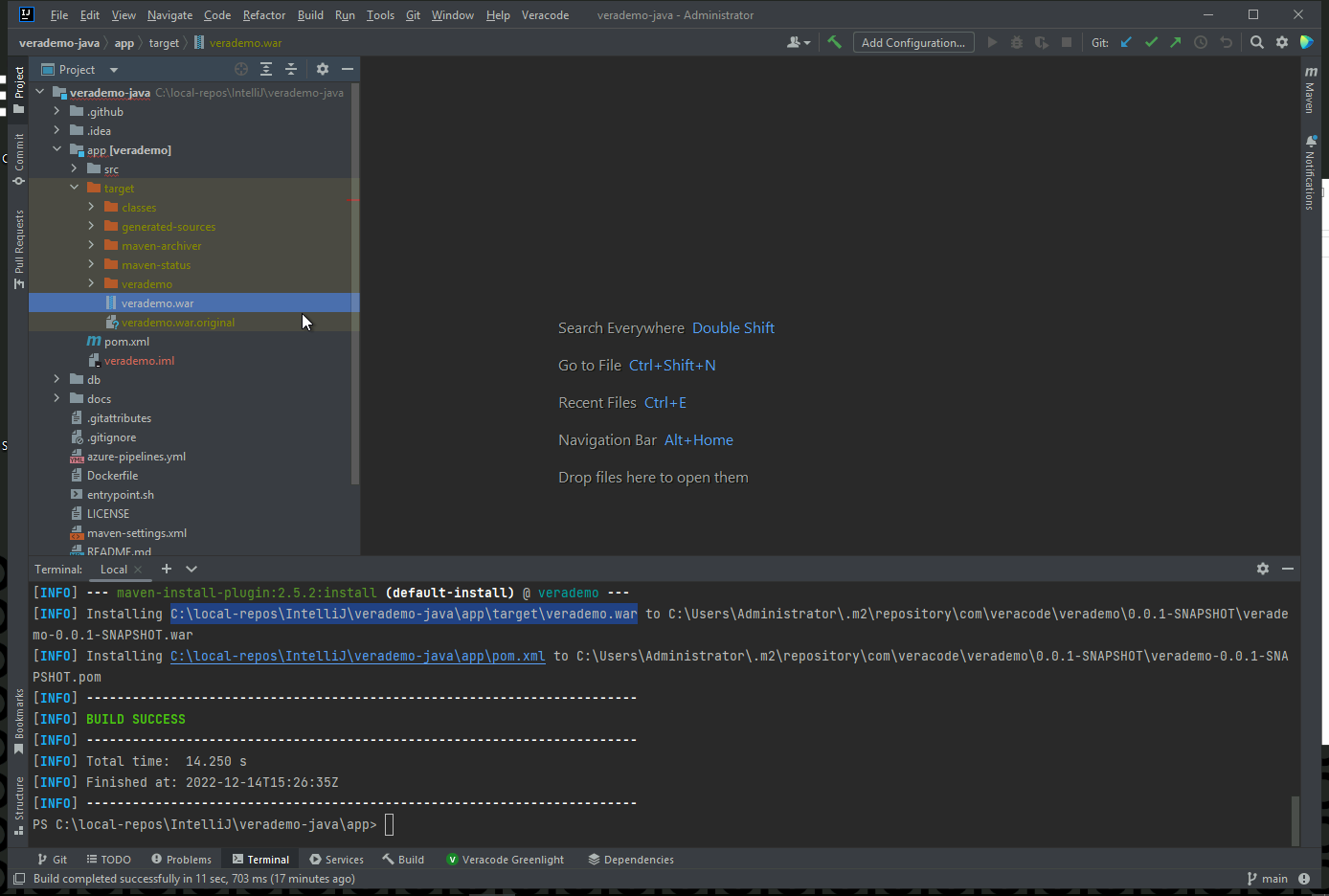Close the Local terminal tab
The width and height of the screenshot is (1329, 896).
pyautogui.click(x=138, y=570)
